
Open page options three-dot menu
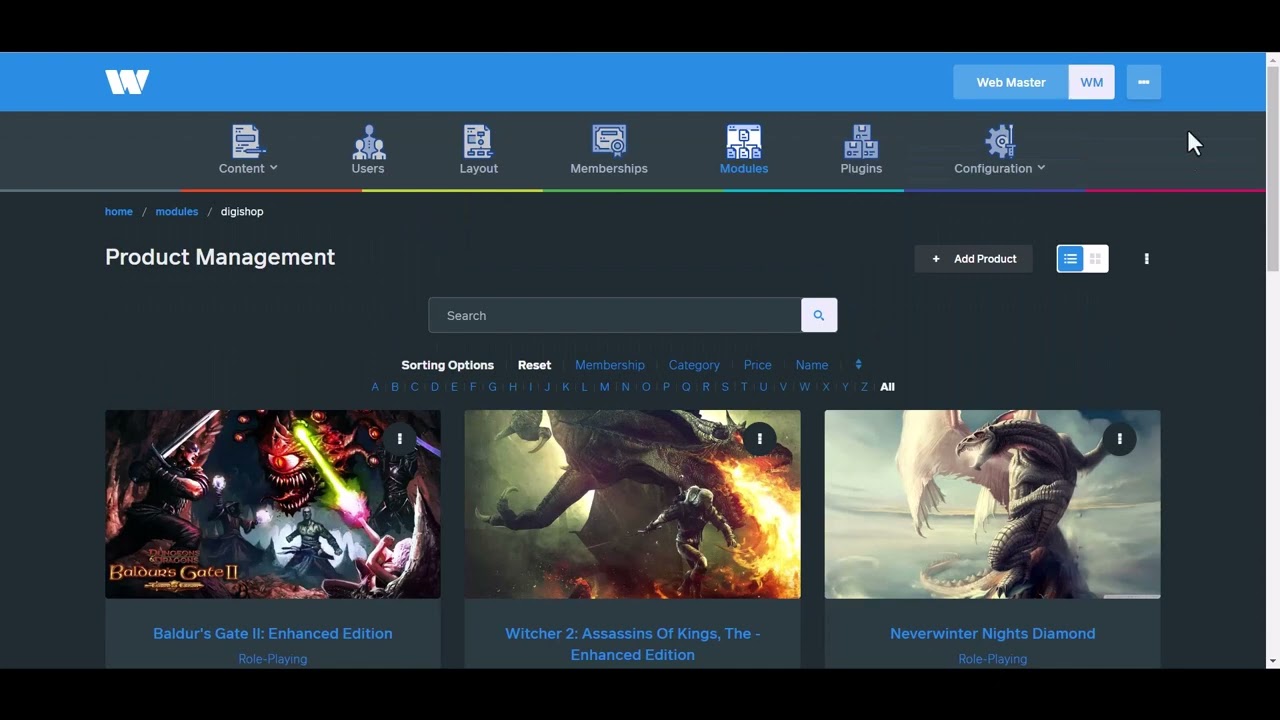(1146, 259)
